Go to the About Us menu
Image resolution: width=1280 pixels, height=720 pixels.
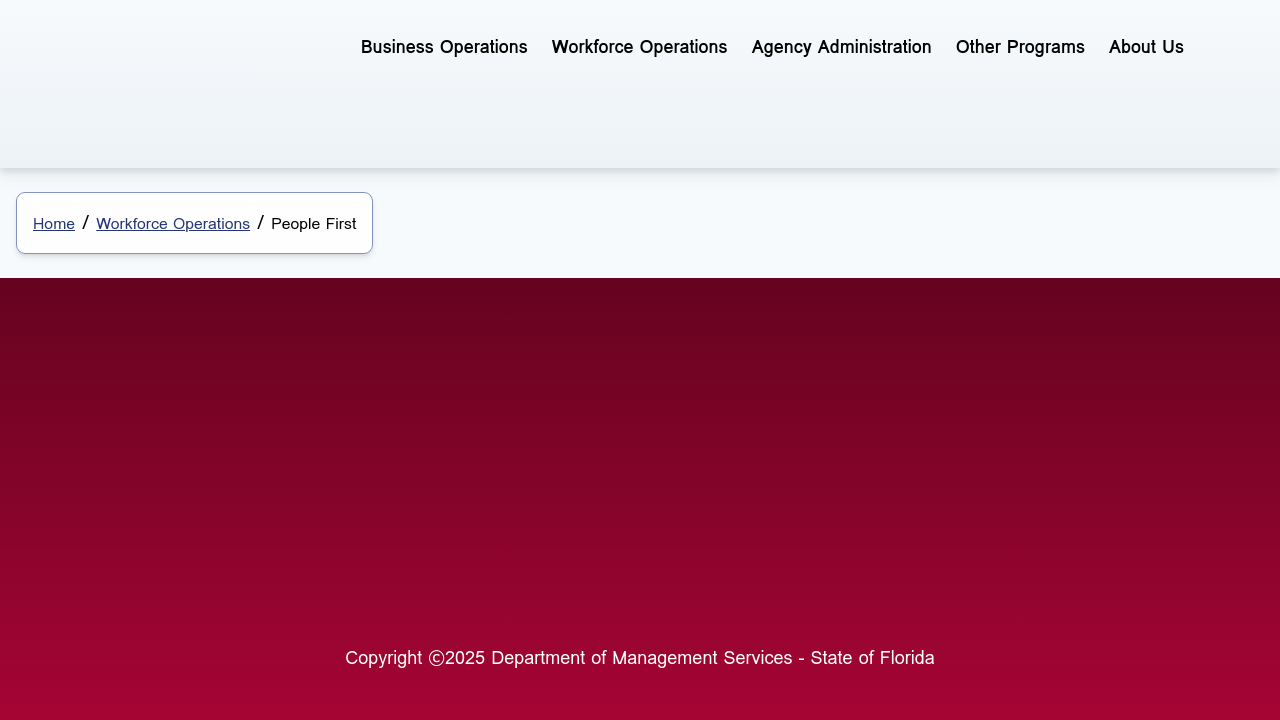tap(1146, 47)
